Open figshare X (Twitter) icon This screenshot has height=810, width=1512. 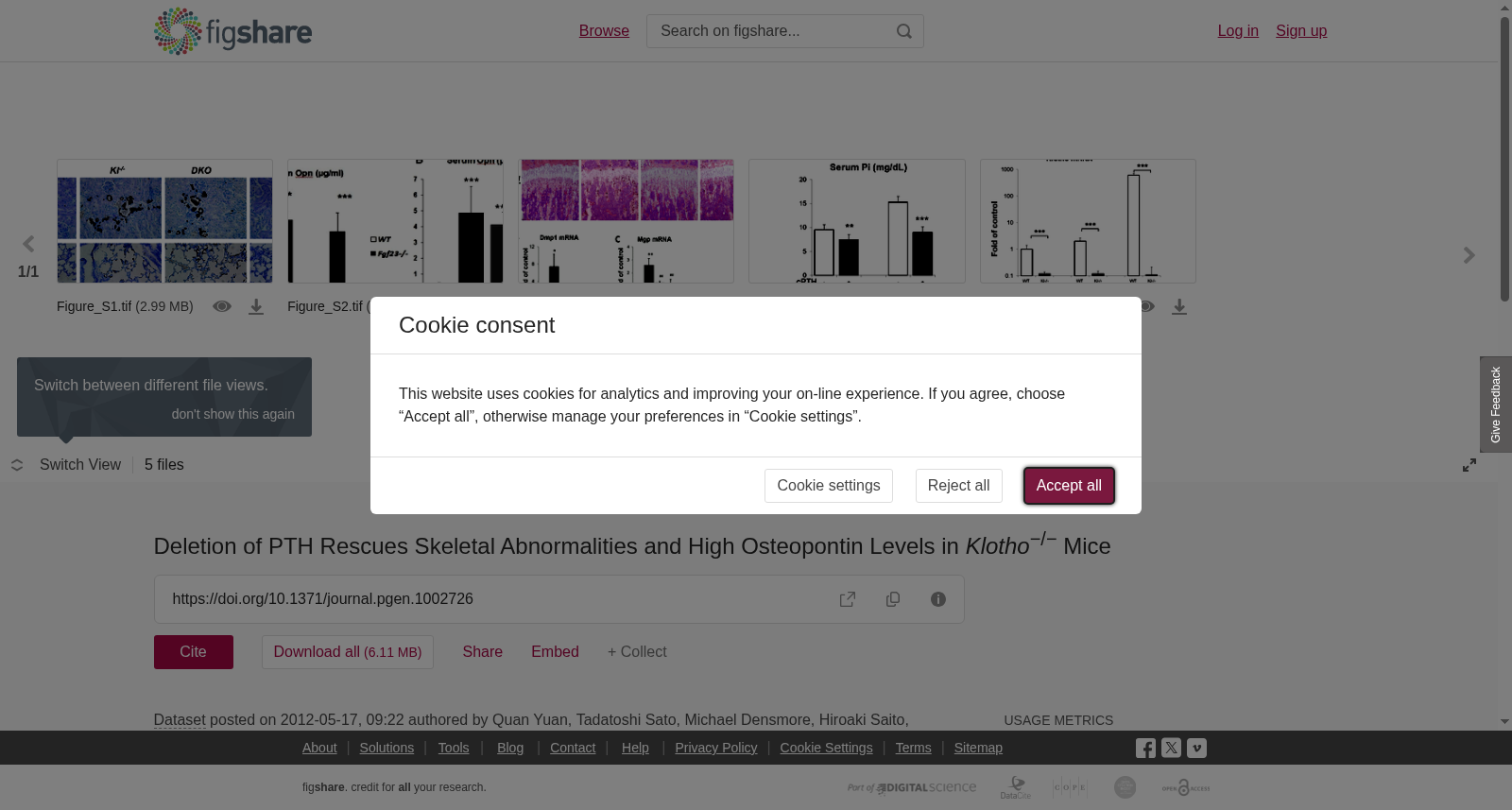1171,748
